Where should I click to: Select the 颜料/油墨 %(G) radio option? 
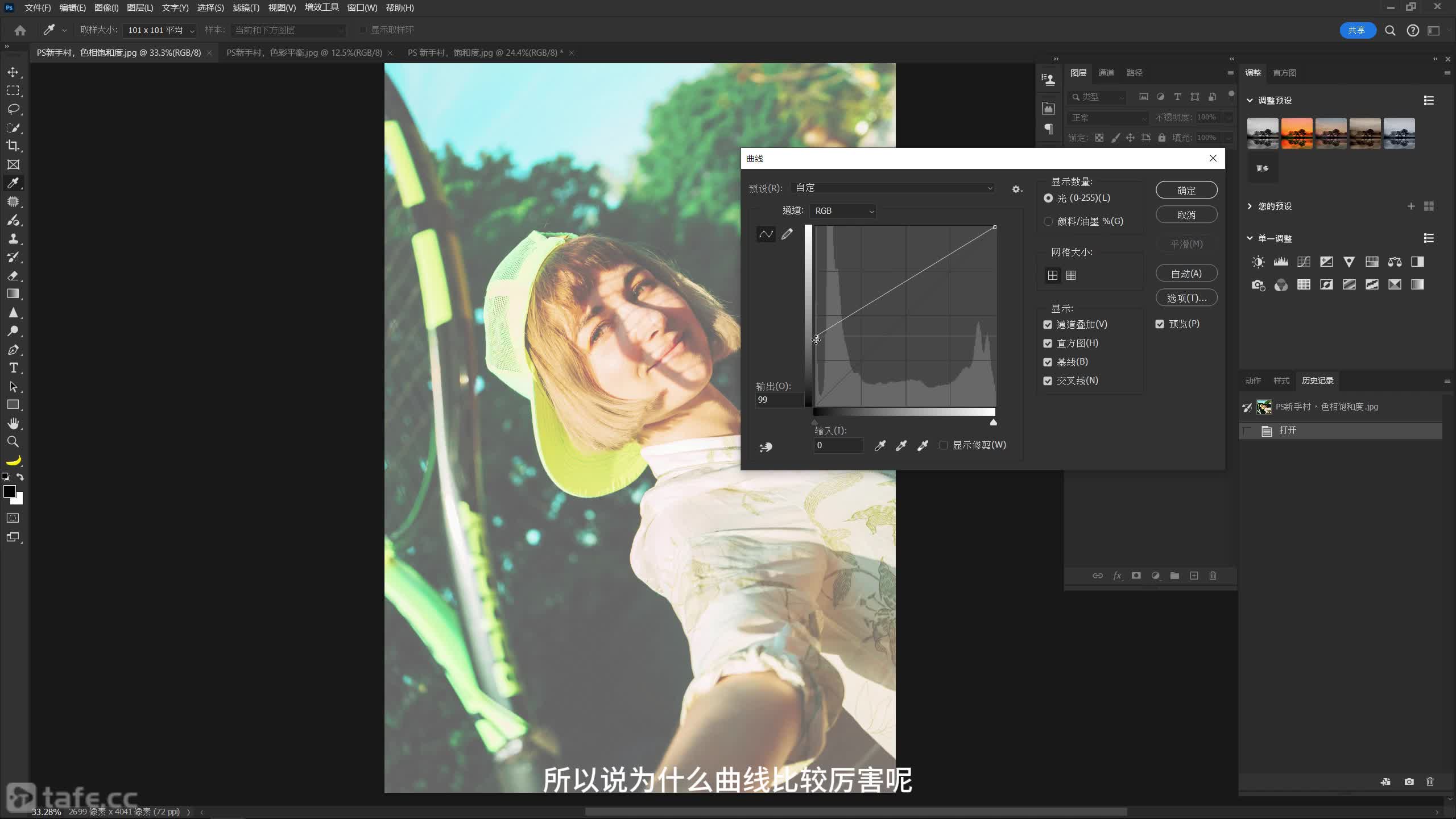[1048, 222]
